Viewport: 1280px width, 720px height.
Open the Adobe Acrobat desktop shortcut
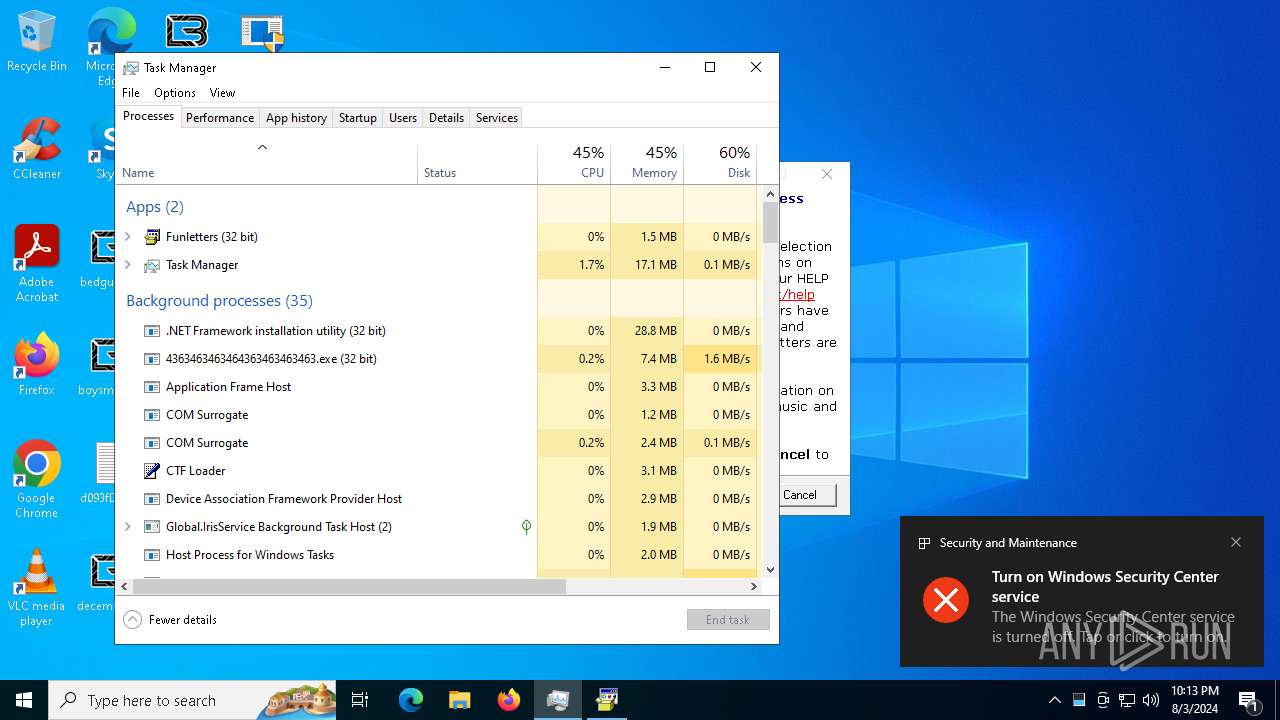pos(37,264)
